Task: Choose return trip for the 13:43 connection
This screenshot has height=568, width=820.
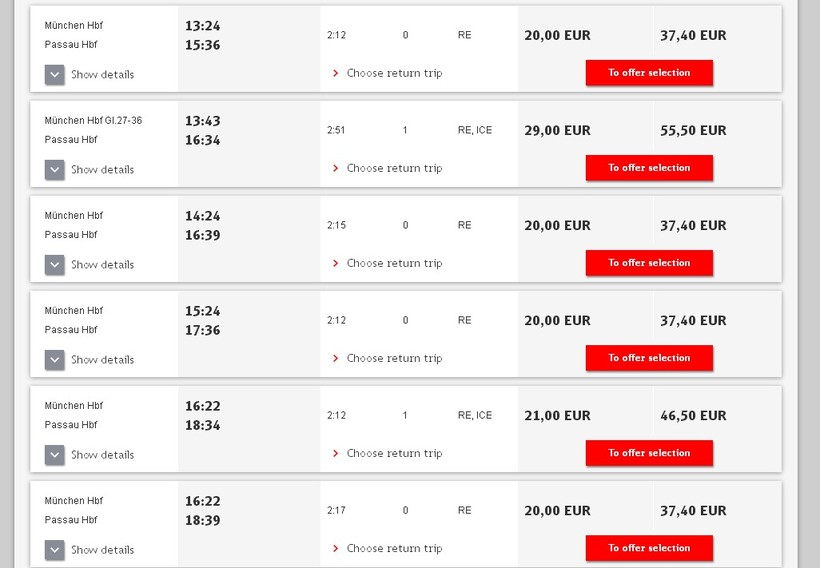Action: pos(393,168)
